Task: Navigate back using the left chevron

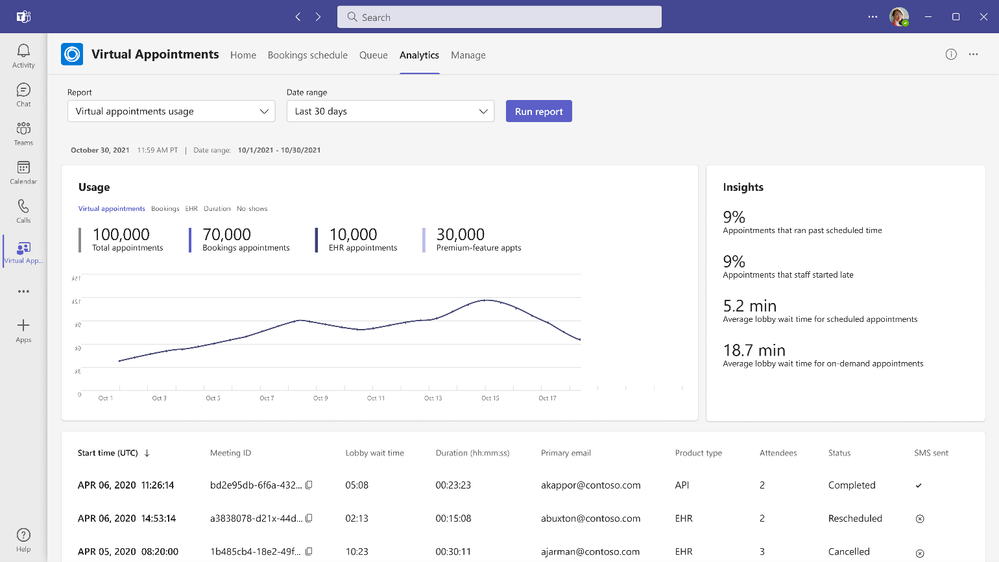Action: 298,17
